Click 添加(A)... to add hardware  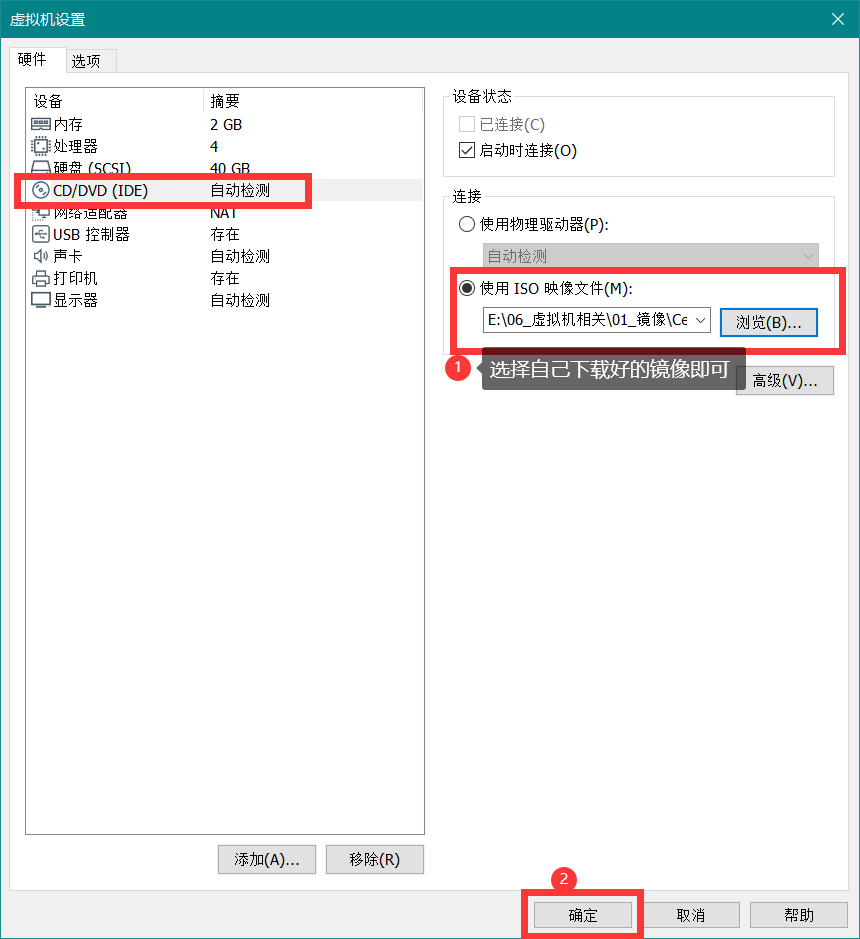coord(267,859)
